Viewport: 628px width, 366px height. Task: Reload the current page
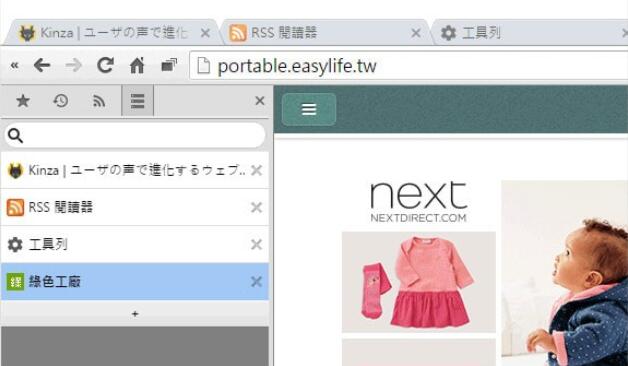[x=105, y=65]
